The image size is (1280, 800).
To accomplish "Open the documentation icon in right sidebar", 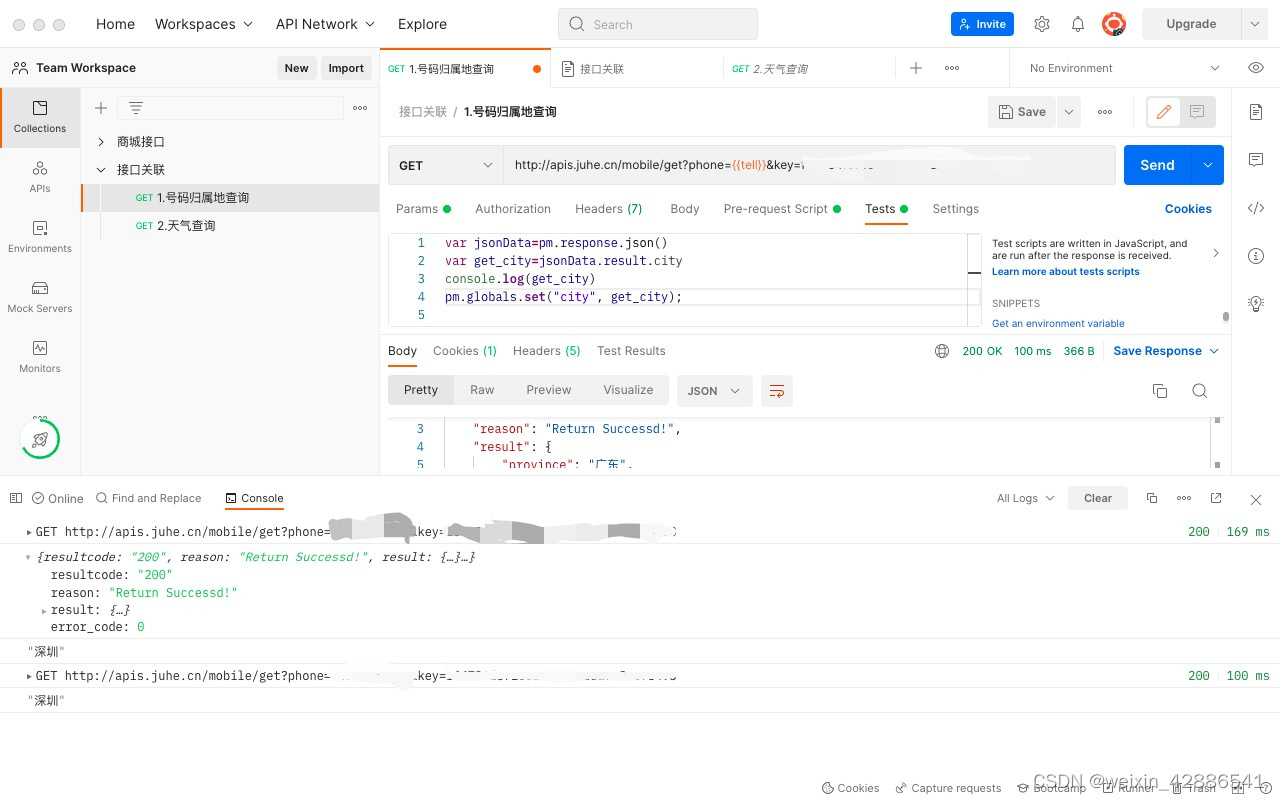I will (1256, 112).
